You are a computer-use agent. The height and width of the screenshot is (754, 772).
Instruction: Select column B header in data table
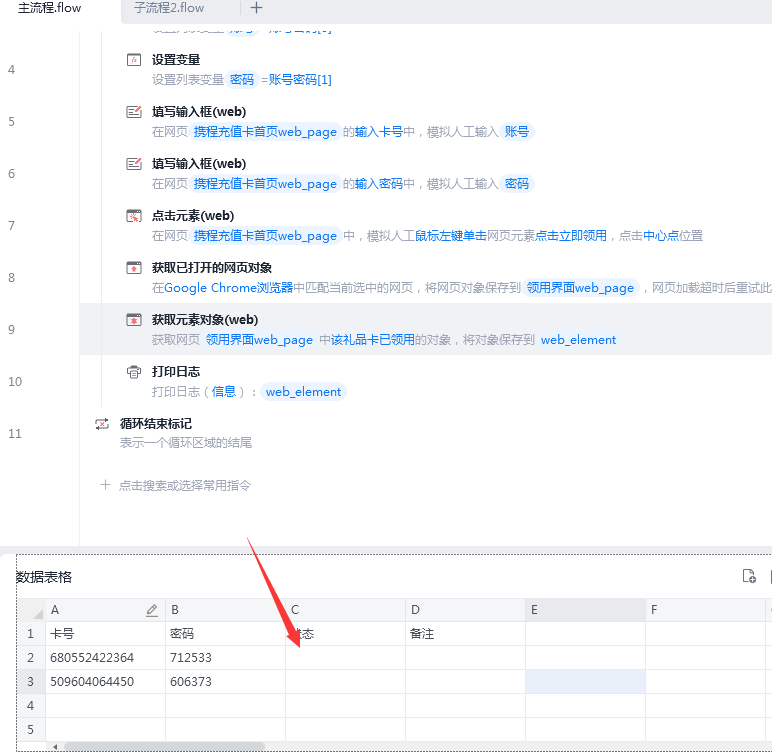(x=225, y=610)
